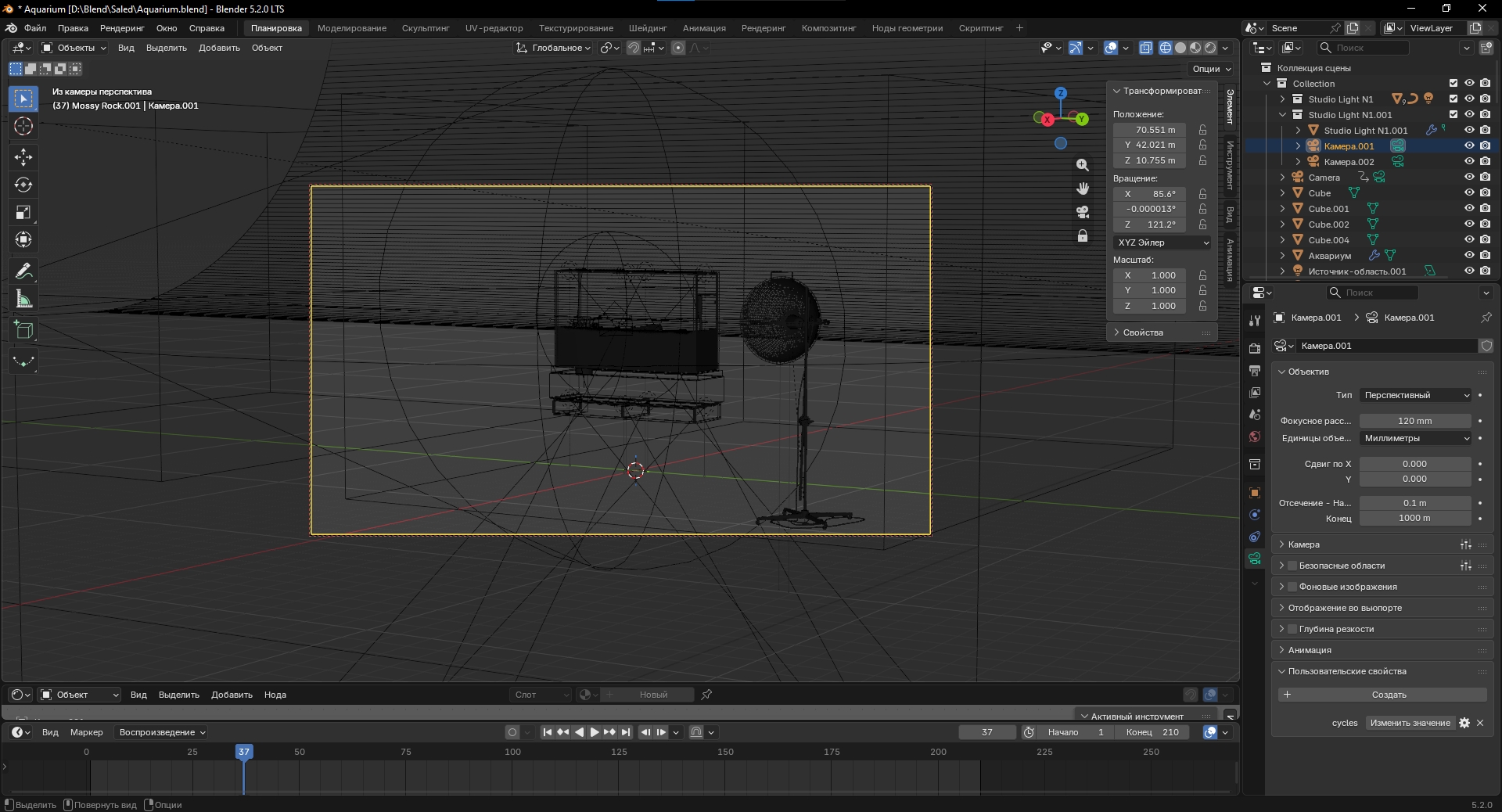
Task: Open the Опции dropdown in viewport
Action: point(1211,69)
